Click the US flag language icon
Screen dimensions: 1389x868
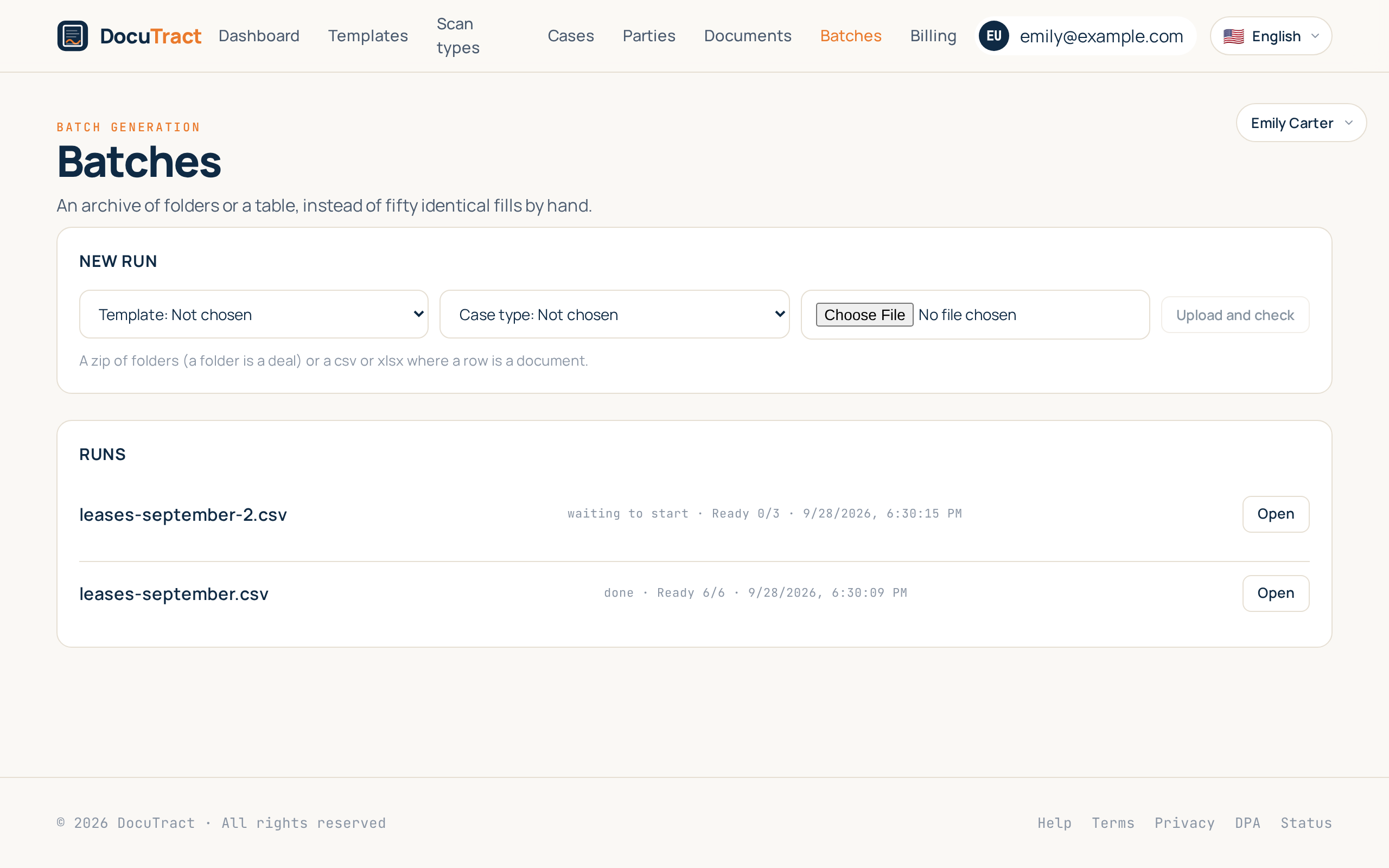pyautogui.click(x=1233, y=36)
